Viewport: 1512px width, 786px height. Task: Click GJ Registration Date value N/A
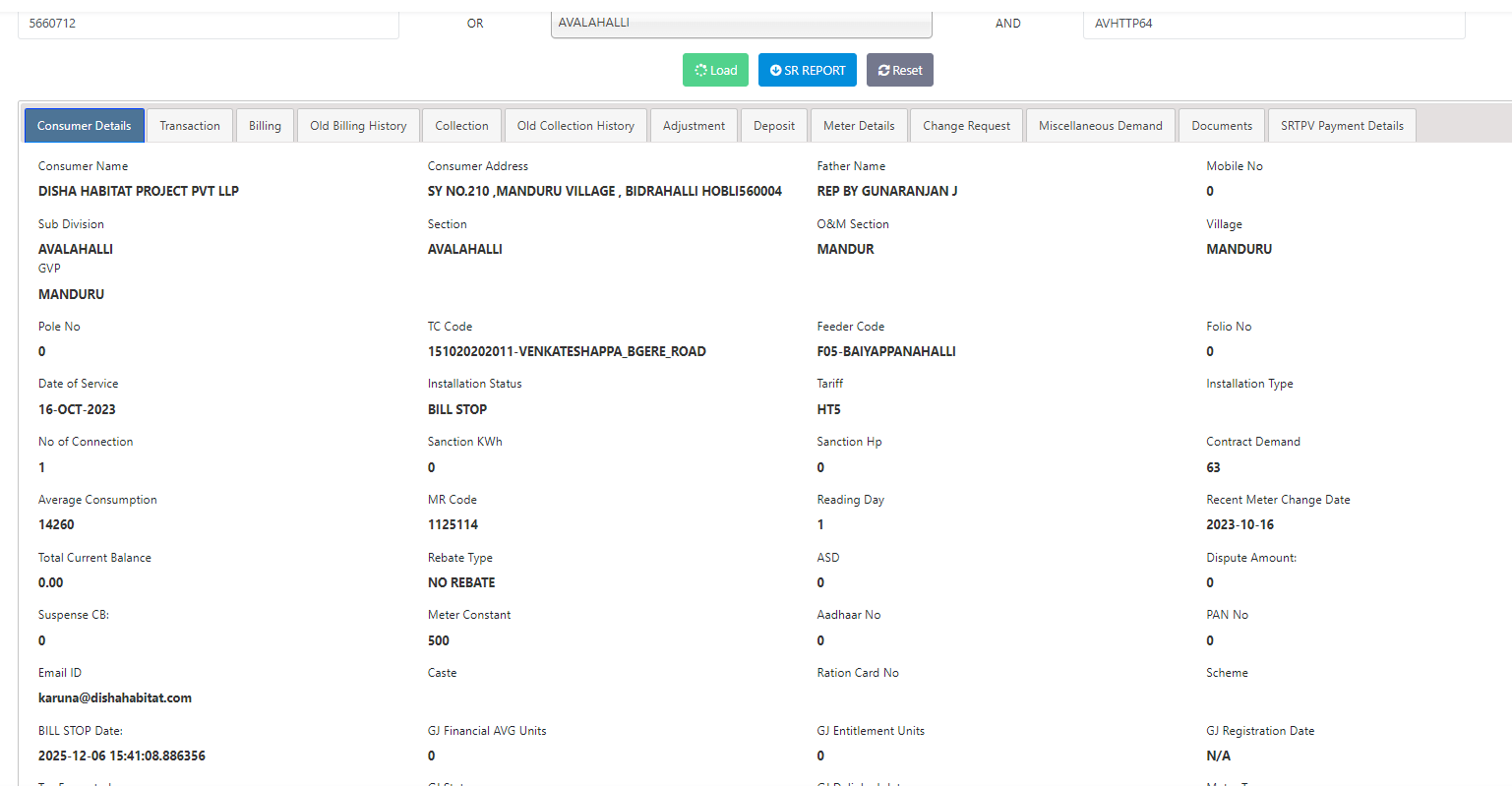pos(1219,756)
